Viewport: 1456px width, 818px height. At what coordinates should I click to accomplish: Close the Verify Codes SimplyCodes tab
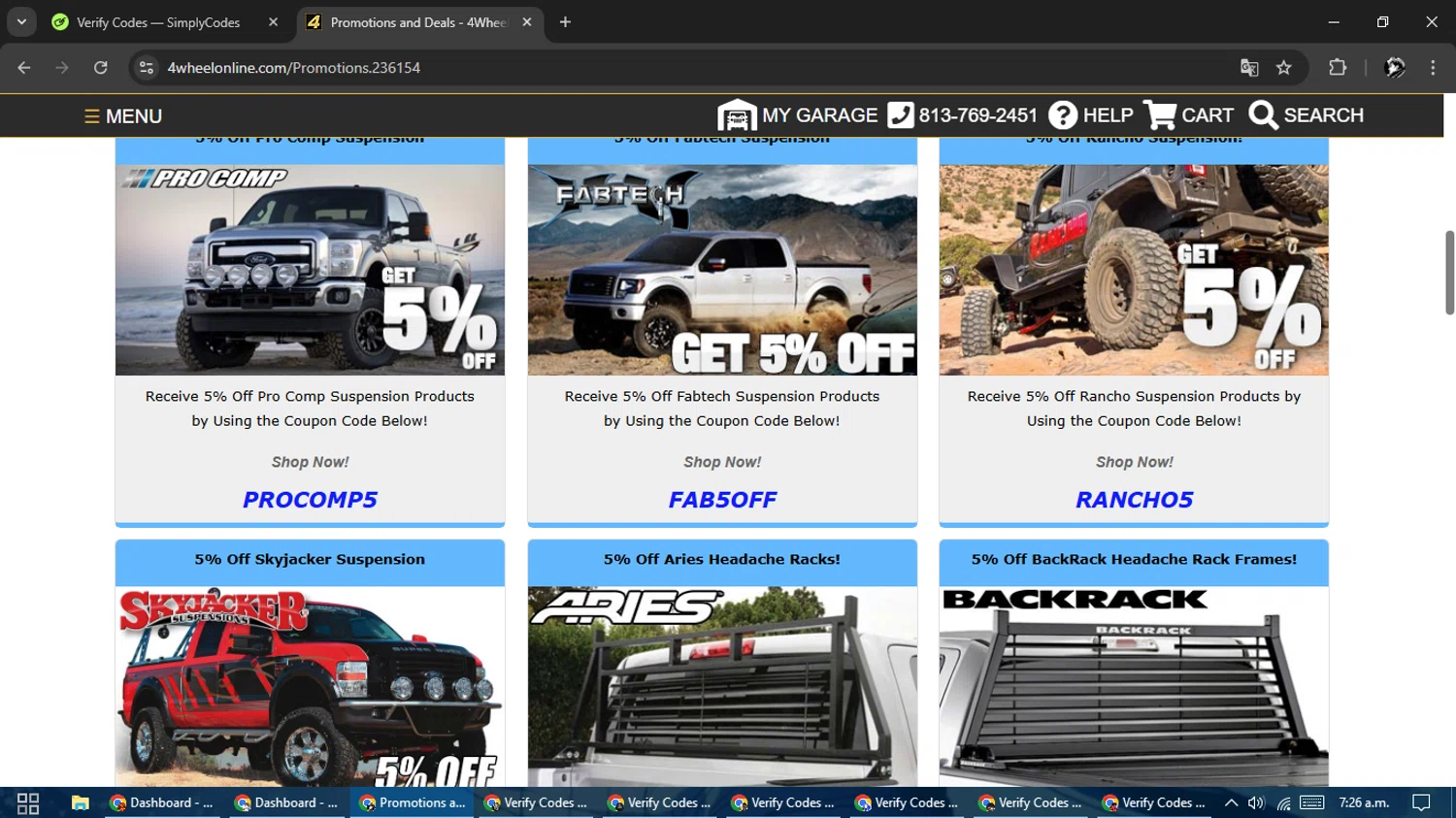point(273,21)
